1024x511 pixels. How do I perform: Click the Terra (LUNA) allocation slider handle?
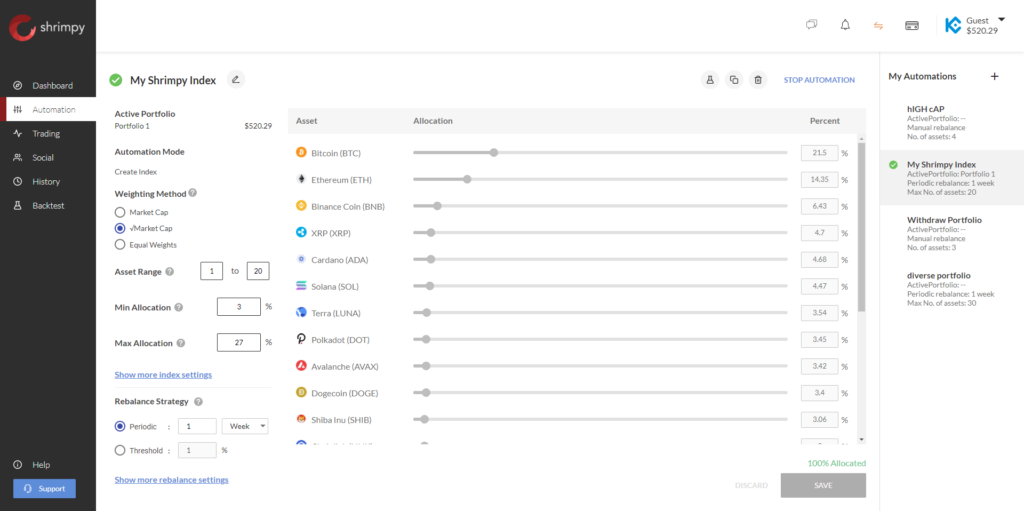click(426, 313)
